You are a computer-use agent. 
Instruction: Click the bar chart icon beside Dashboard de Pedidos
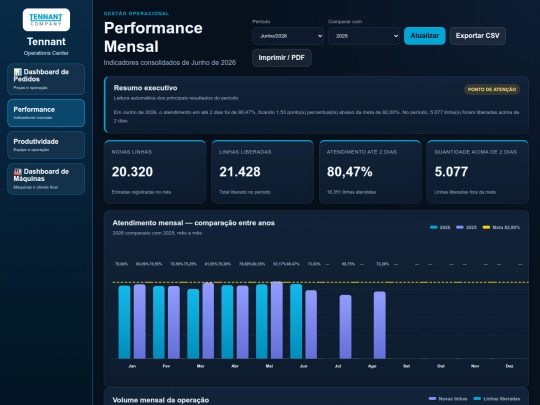(x=18, y=72)
